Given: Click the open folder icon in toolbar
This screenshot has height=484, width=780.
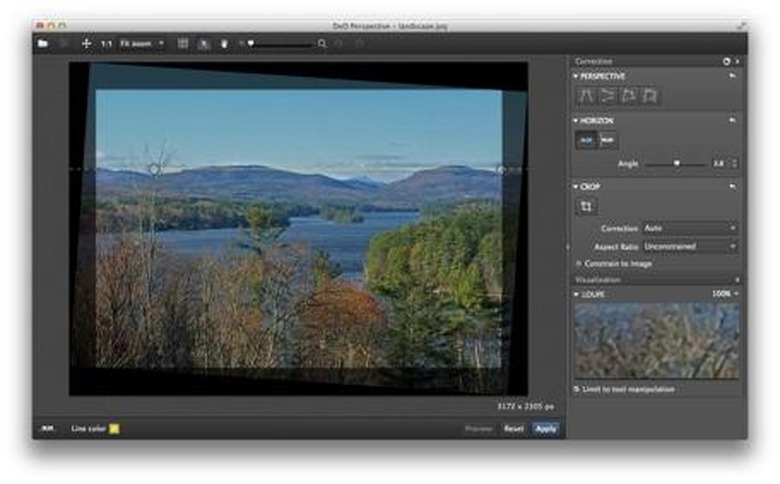Looking at the screenshot, I should [43, 44].
